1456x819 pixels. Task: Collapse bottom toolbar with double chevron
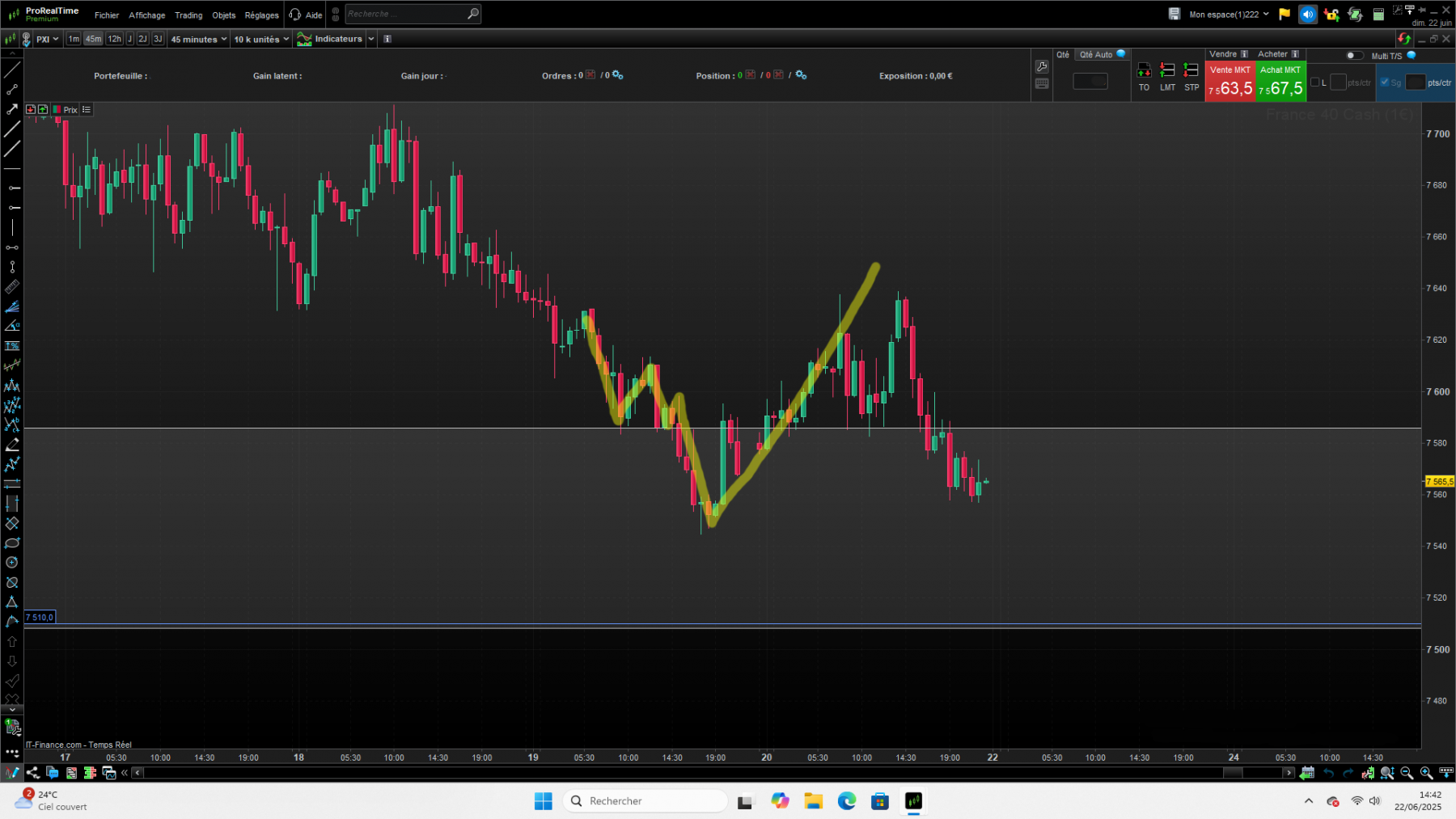click(x=125, y=773)
